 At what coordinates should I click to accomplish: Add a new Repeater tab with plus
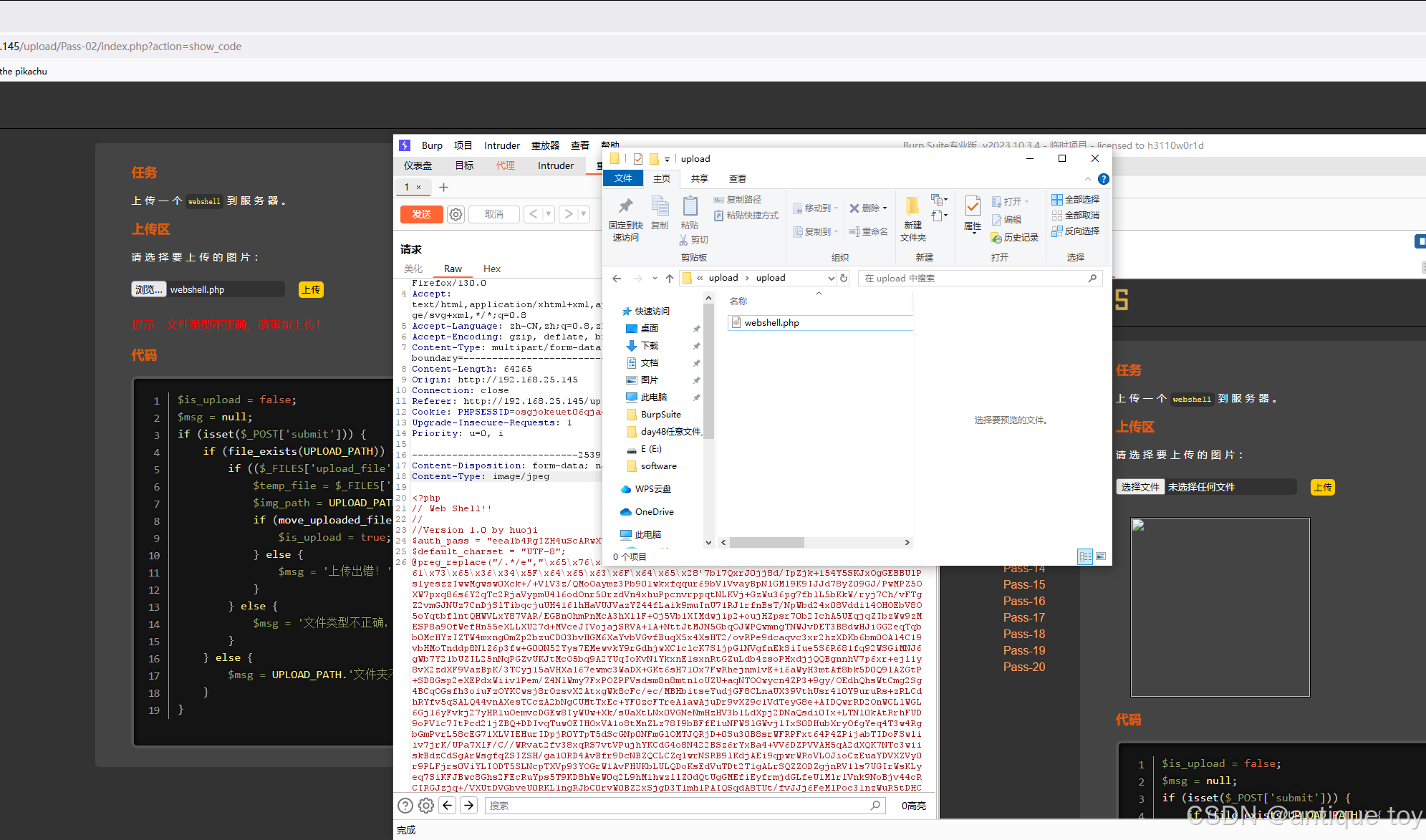pos(443,188)
